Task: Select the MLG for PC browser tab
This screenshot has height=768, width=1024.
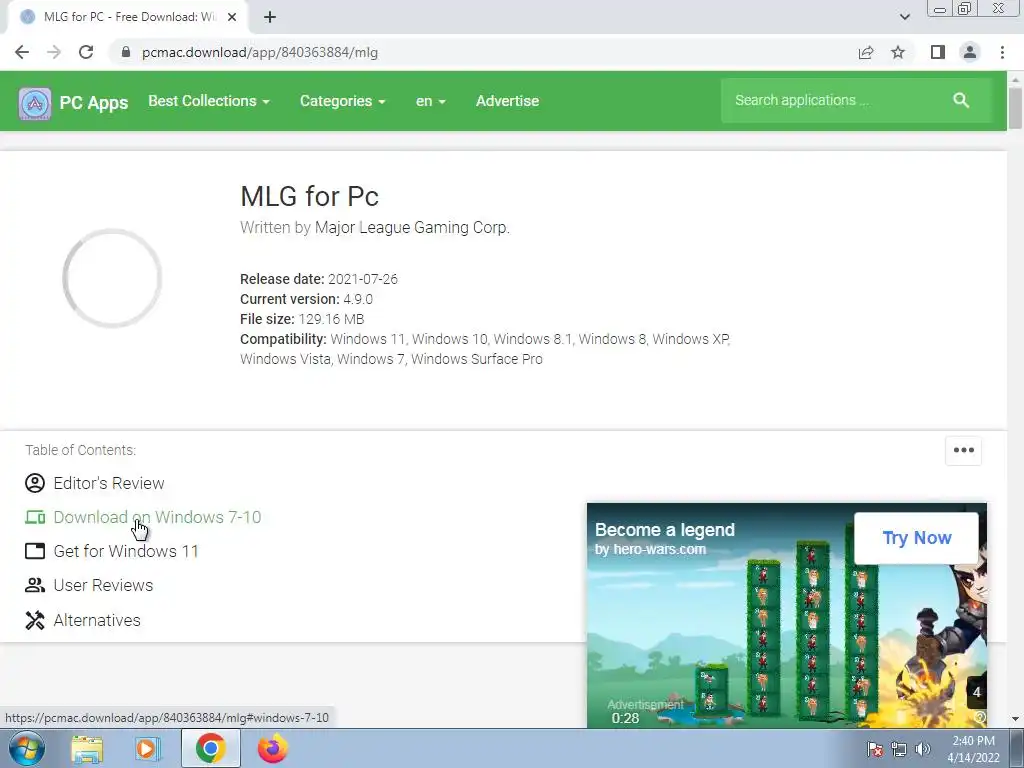Action: click(x=129, y=17)
